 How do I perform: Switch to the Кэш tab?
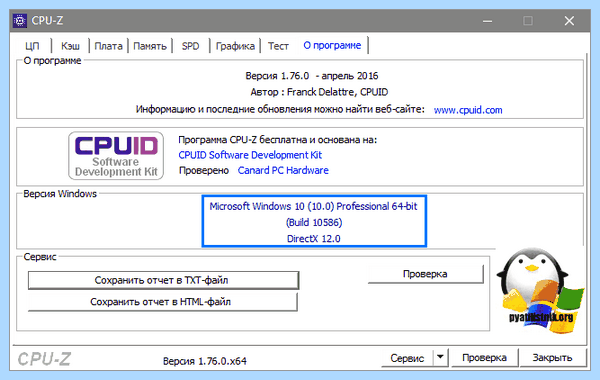(x=70, y=46)
